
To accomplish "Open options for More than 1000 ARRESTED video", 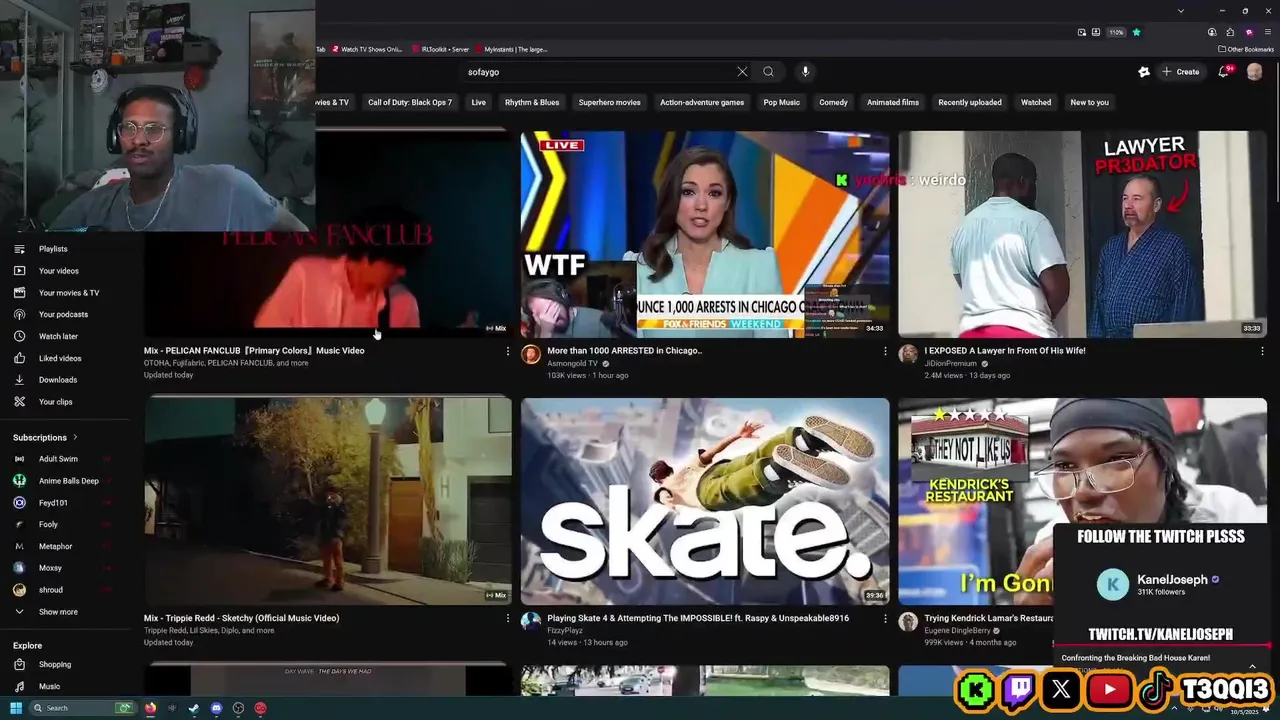I will 885,351.
